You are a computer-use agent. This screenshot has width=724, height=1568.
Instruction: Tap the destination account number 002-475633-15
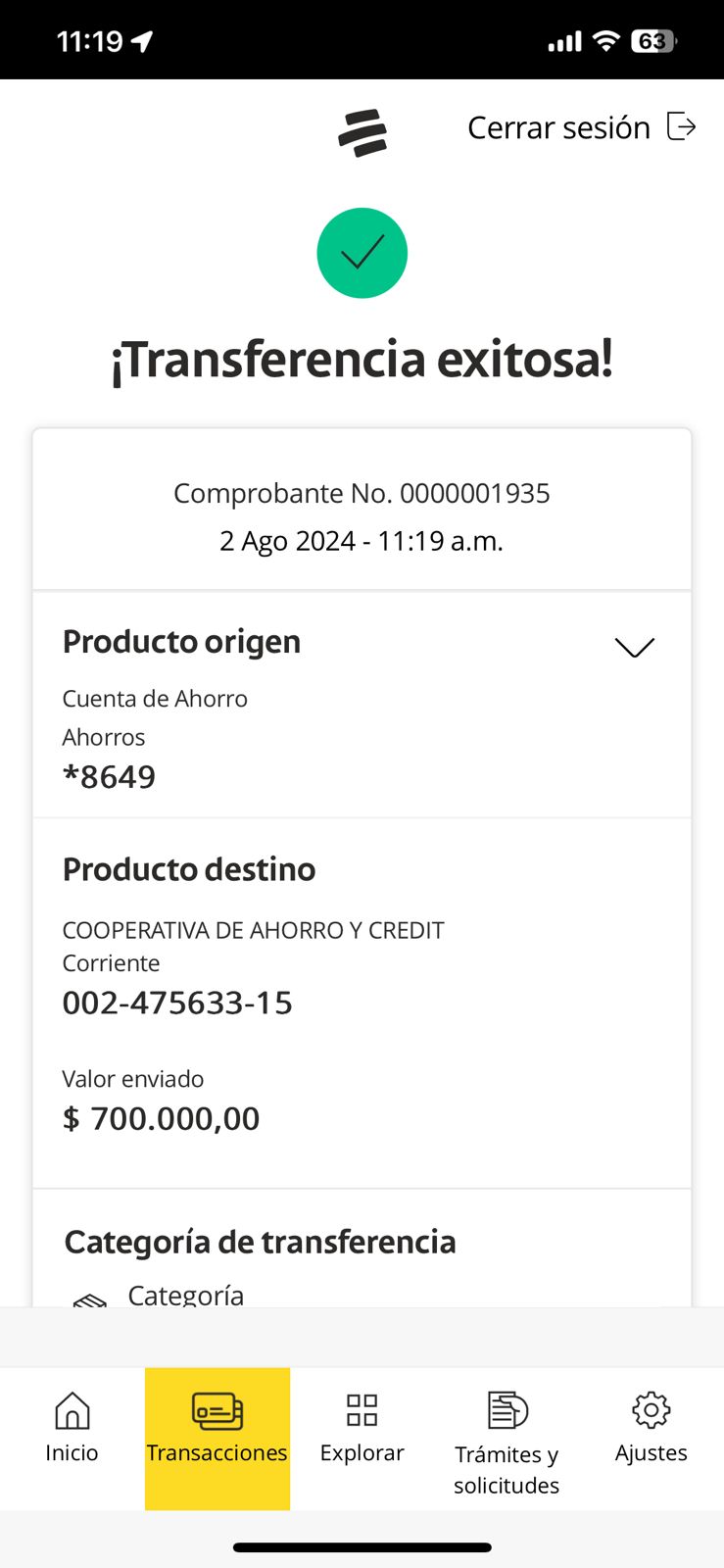pyautogui.click(x=177, y=1003)
